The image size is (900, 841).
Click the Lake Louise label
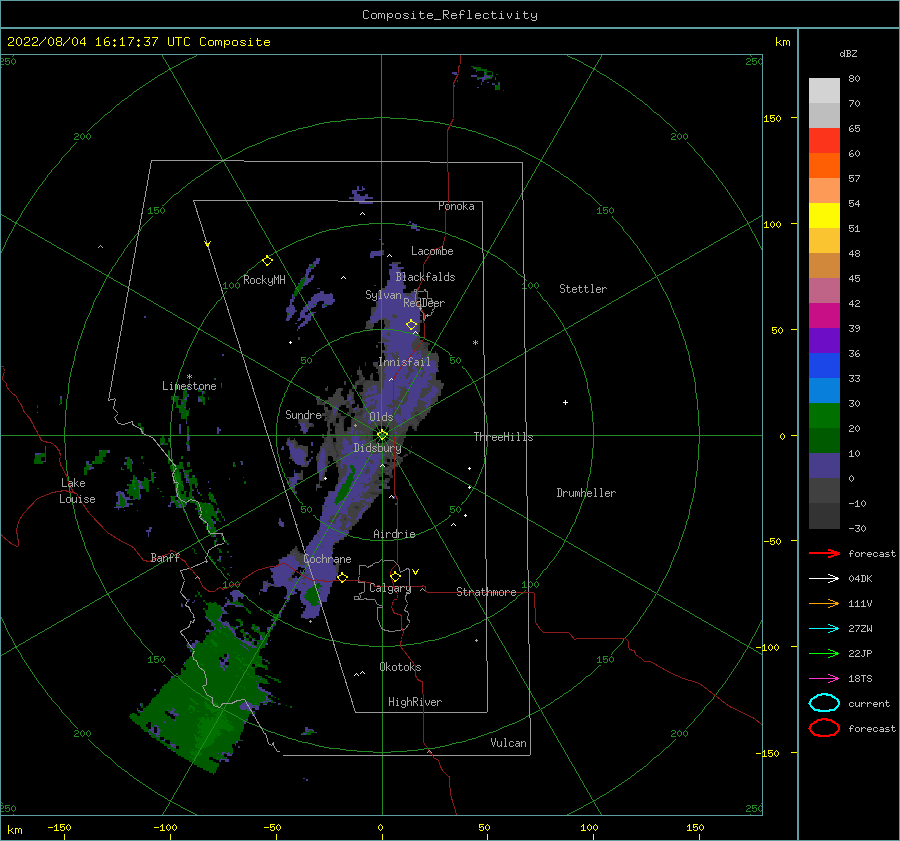(77, 491)
